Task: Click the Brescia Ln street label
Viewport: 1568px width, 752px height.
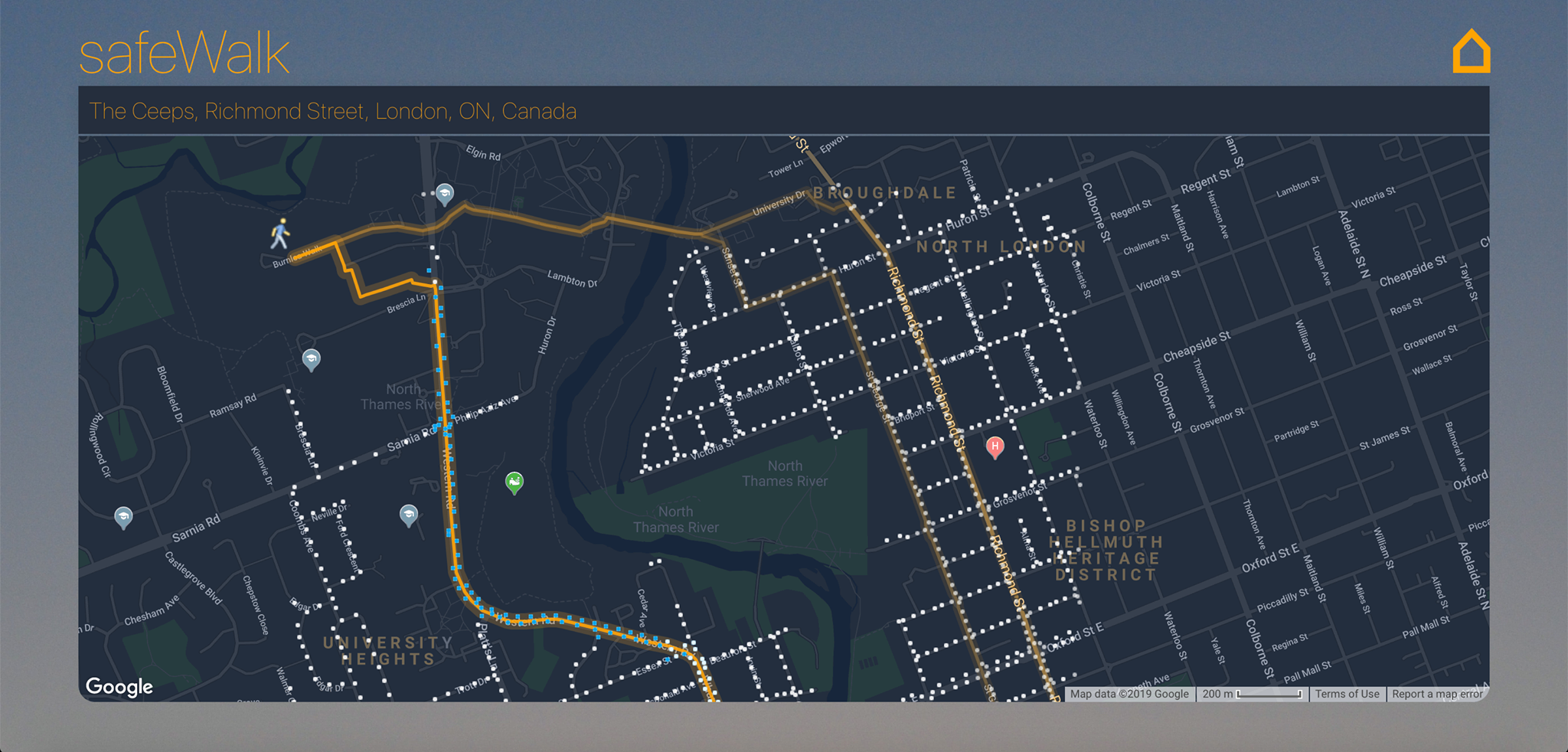Action: coord(406,303)
